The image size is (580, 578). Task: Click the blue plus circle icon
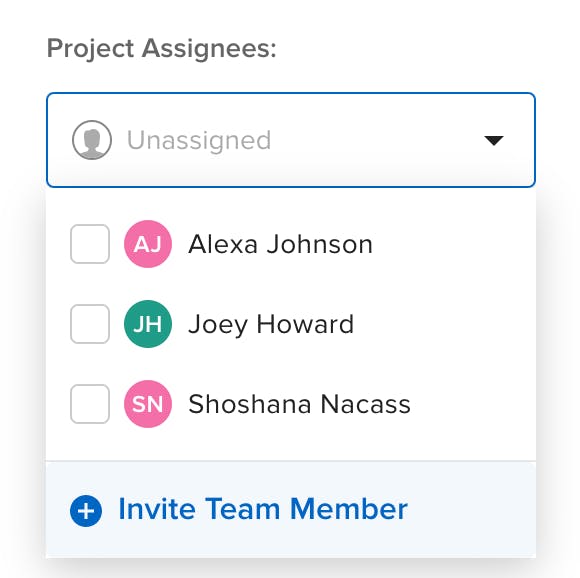86,511
